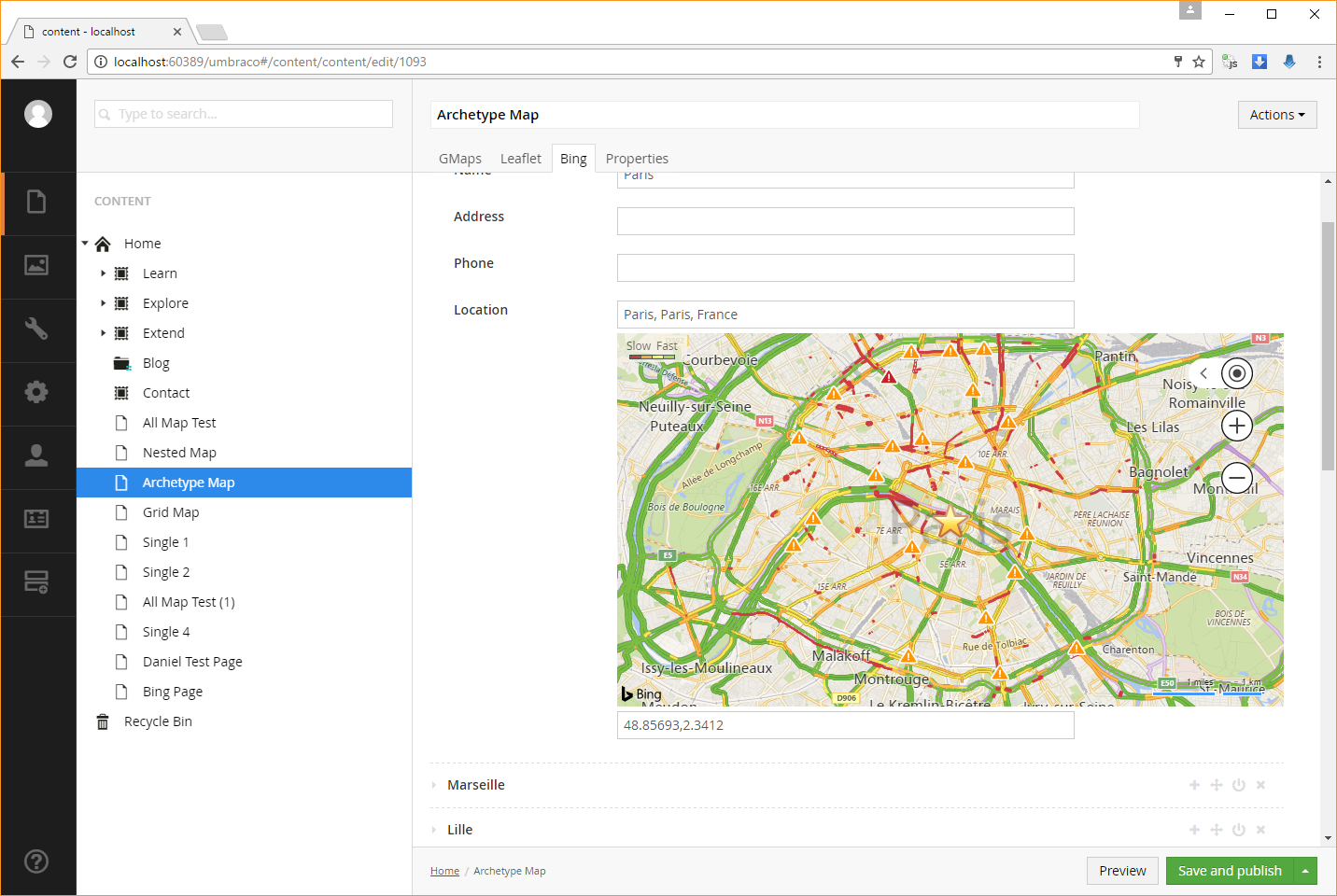This screenshot has width=1337, height=896.
Task: Switch to the Leaflet tab
Action: [521, 159]
